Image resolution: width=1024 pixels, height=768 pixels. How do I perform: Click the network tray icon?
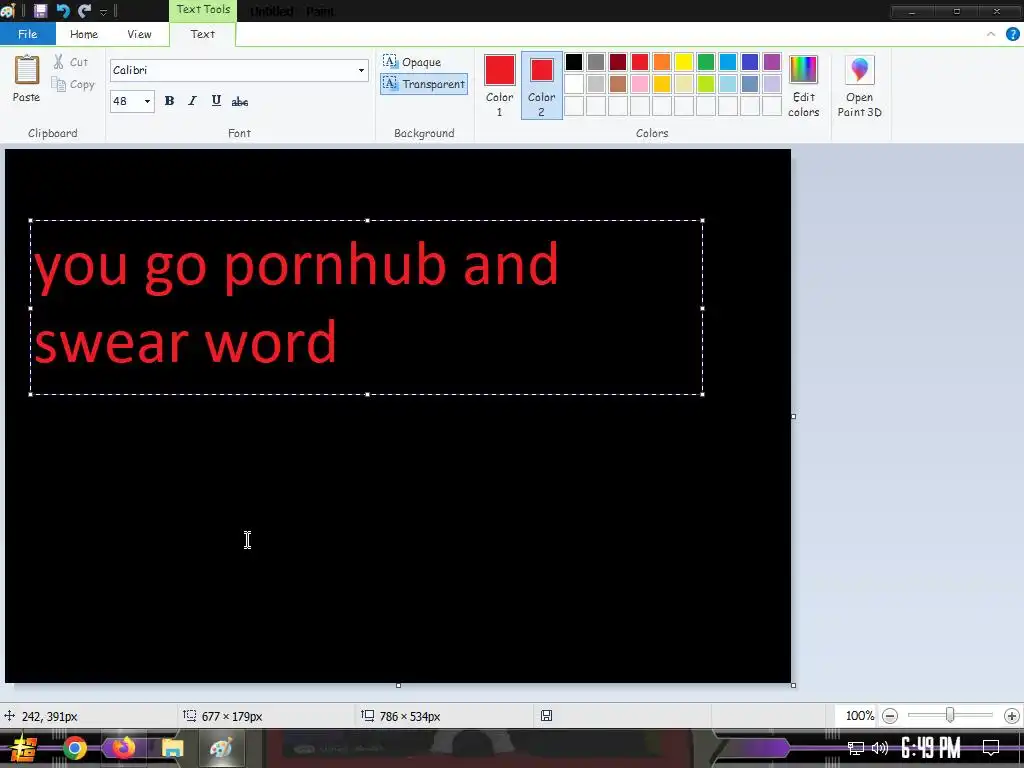click(856, 748)
